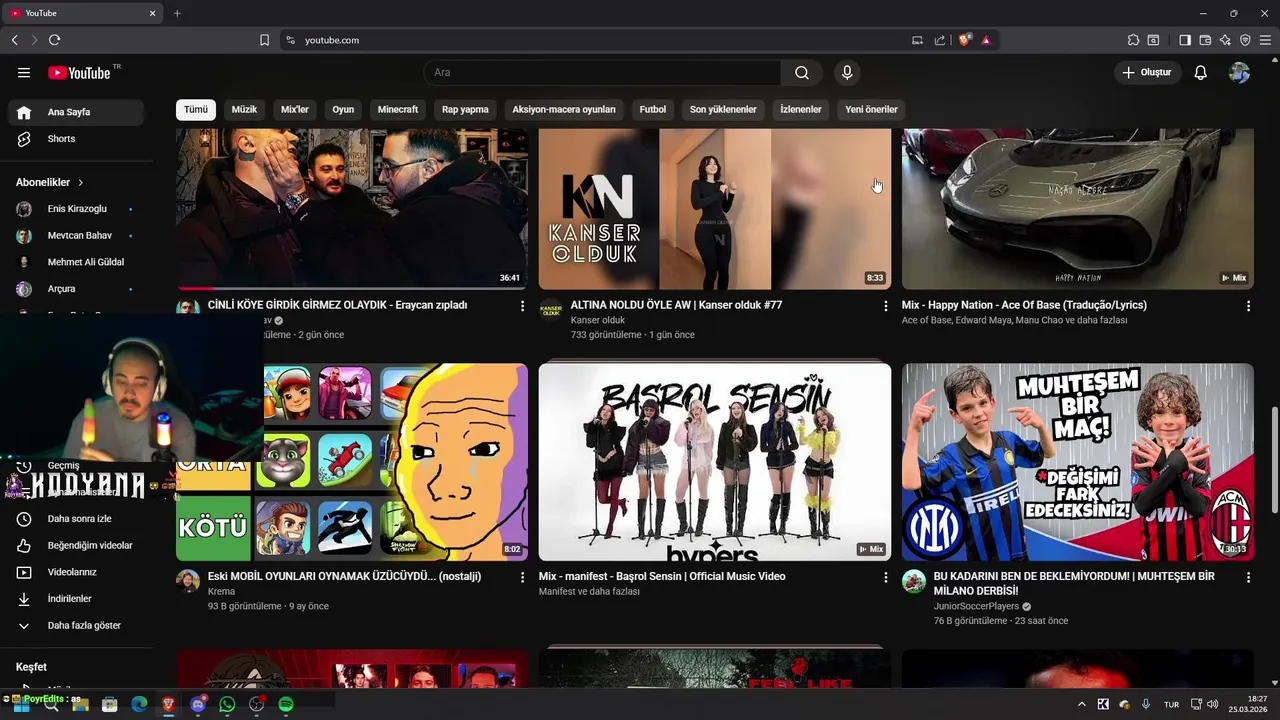Select the Müzik filter chip
The image size is (1280, 720).
(244, 109)
